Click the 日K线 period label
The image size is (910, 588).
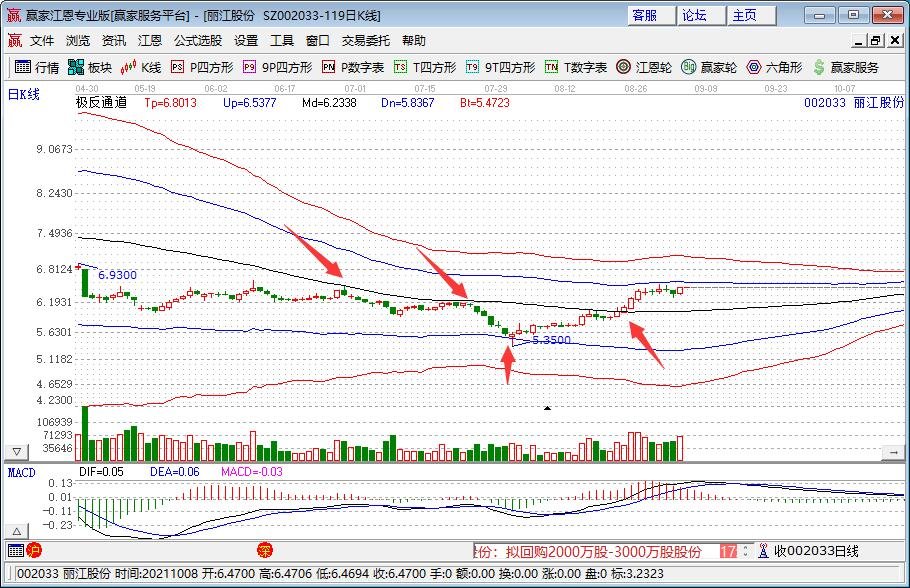pos(24,95)
